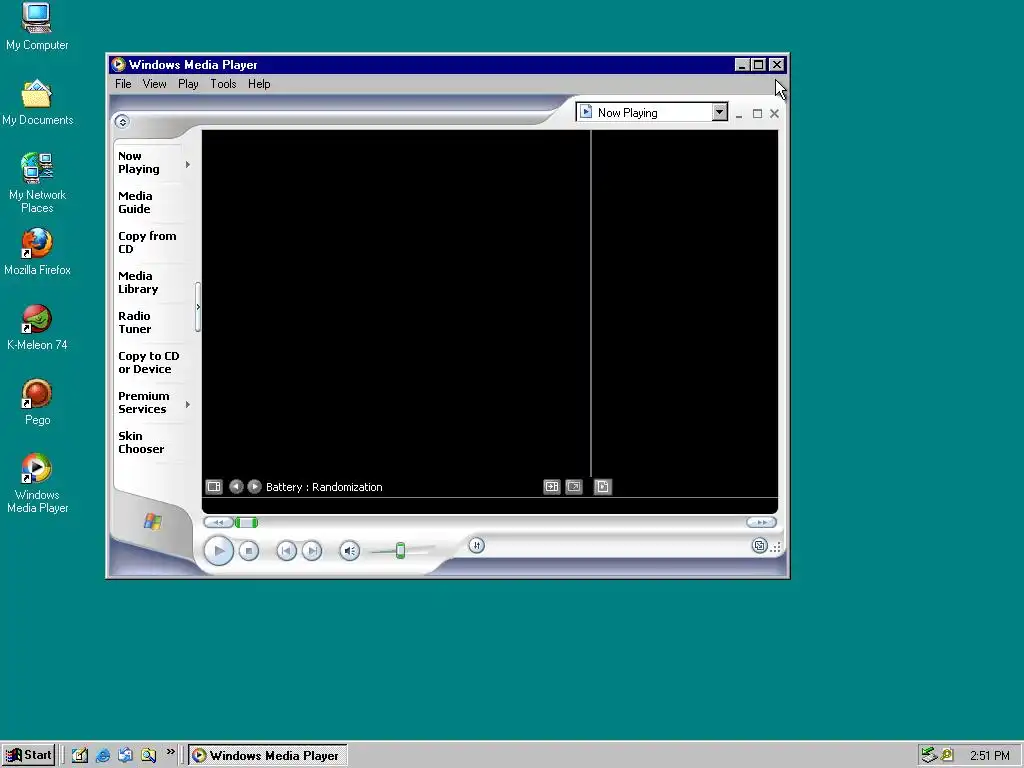Toggle the playlist pane display
The width and height of the screenshot is (1024, 768).
click(x=552, y=487)
